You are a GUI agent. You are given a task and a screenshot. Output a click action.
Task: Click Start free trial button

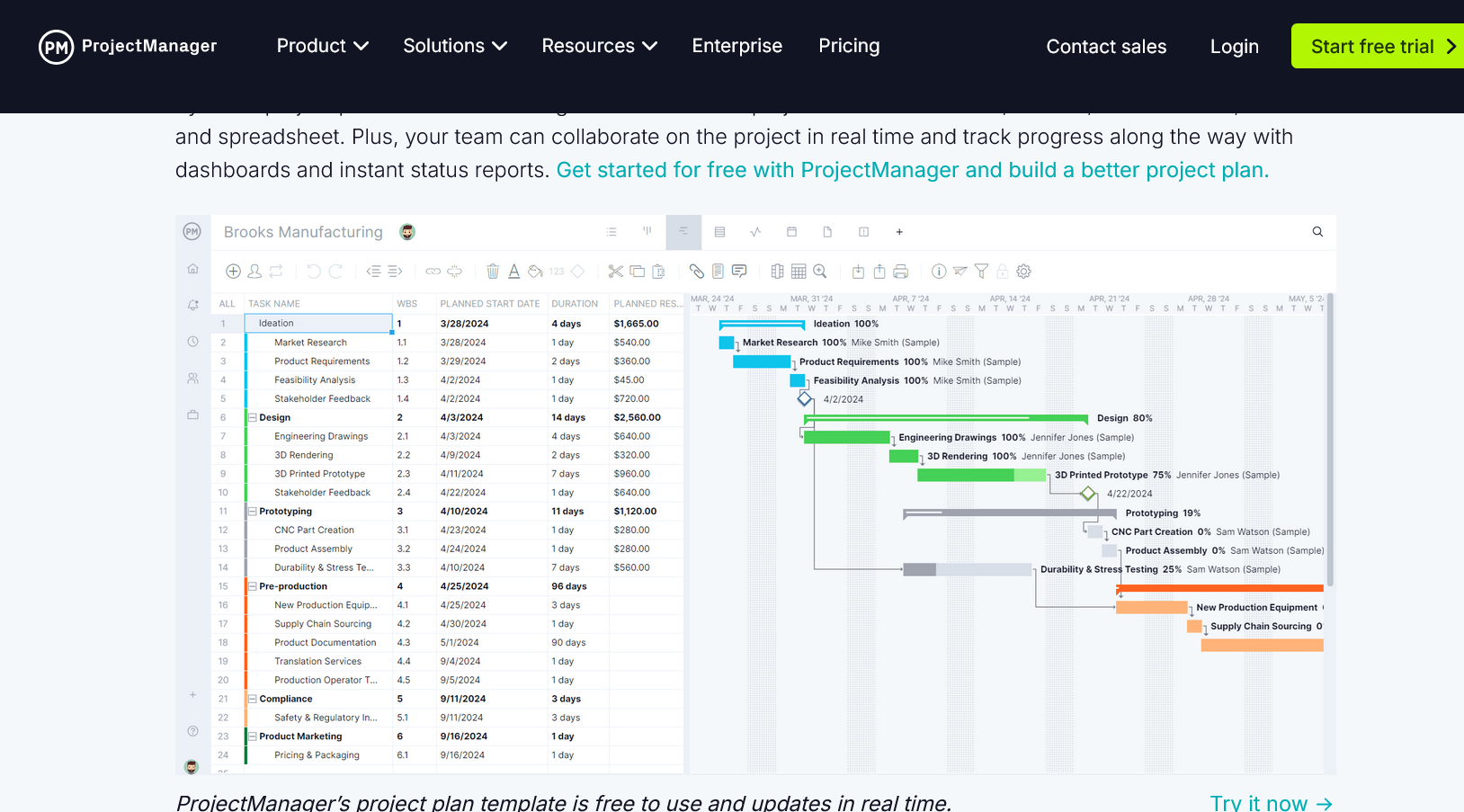tap(1378, 46)
